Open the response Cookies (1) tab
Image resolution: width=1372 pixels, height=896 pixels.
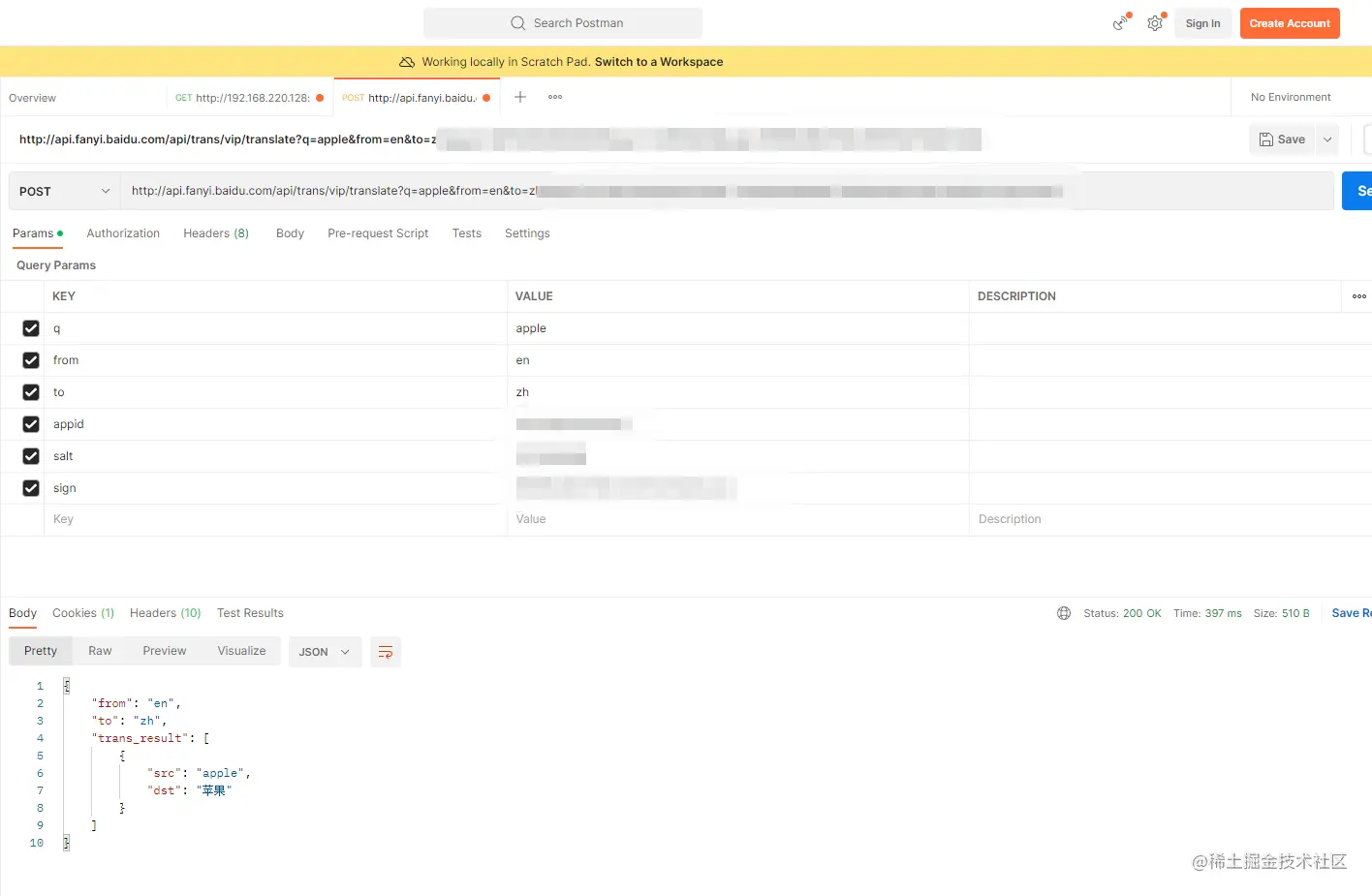pos(83,613)
